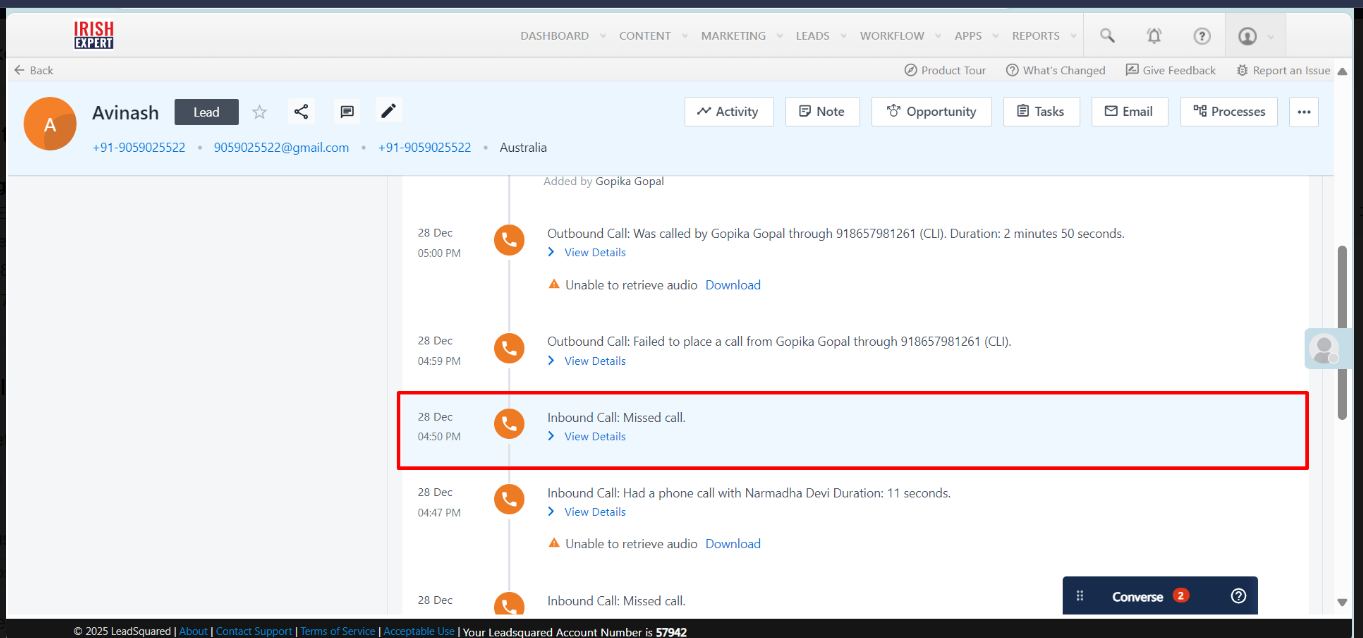Expand the profile dropdown arrow

coord(1271,37)
